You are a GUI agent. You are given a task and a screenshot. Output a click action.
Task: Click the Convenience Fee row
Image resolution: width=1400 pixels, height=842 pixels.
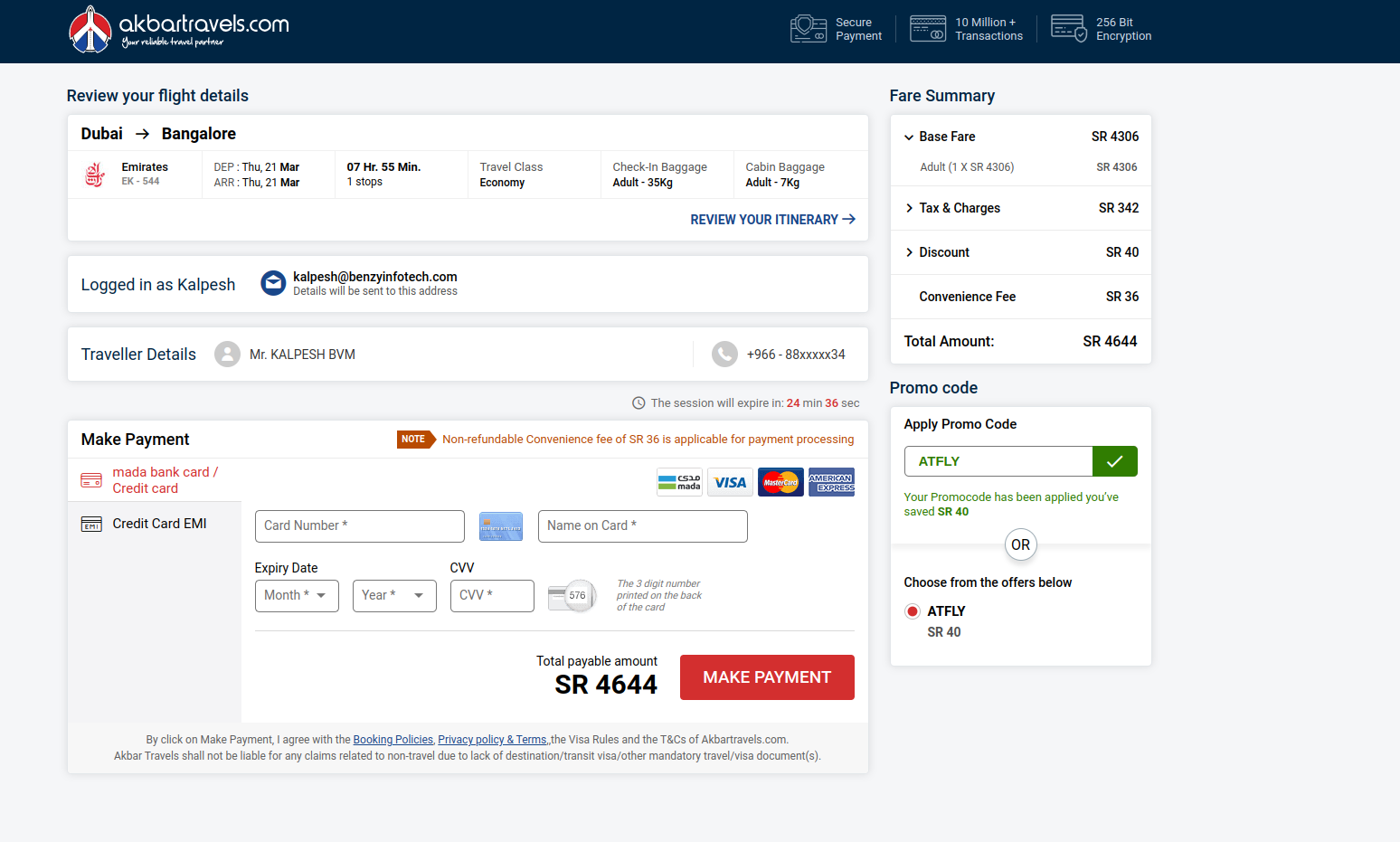tap(1021, 297)
